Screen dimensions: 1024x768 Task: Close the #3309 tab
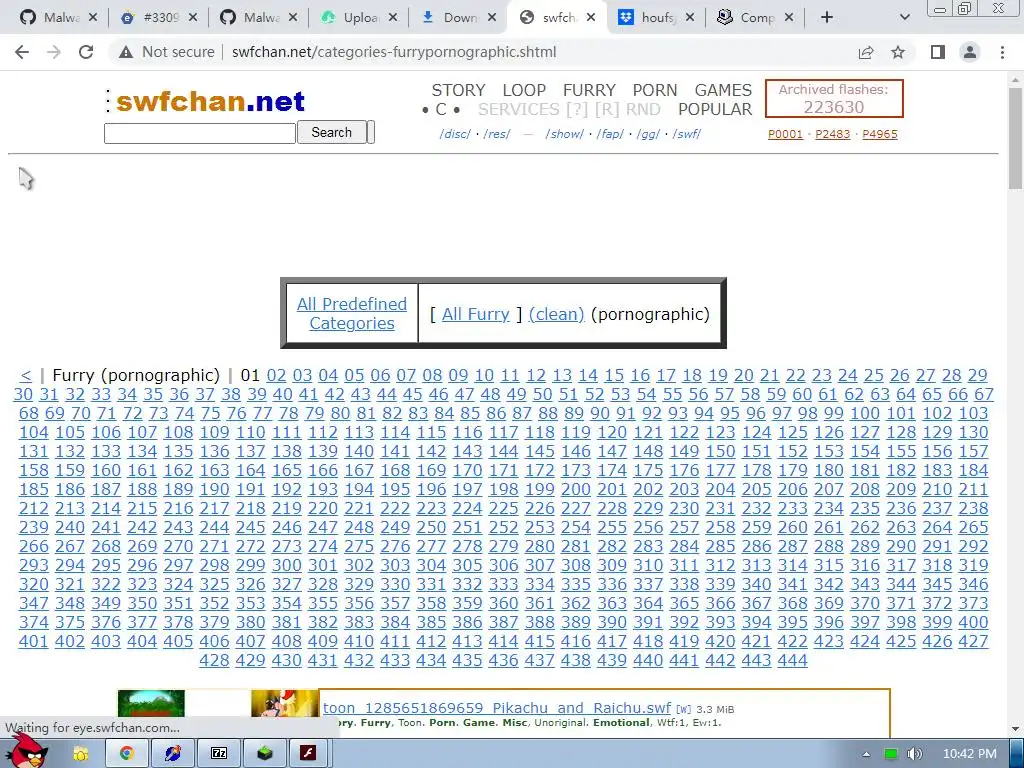tap(193, 18)
